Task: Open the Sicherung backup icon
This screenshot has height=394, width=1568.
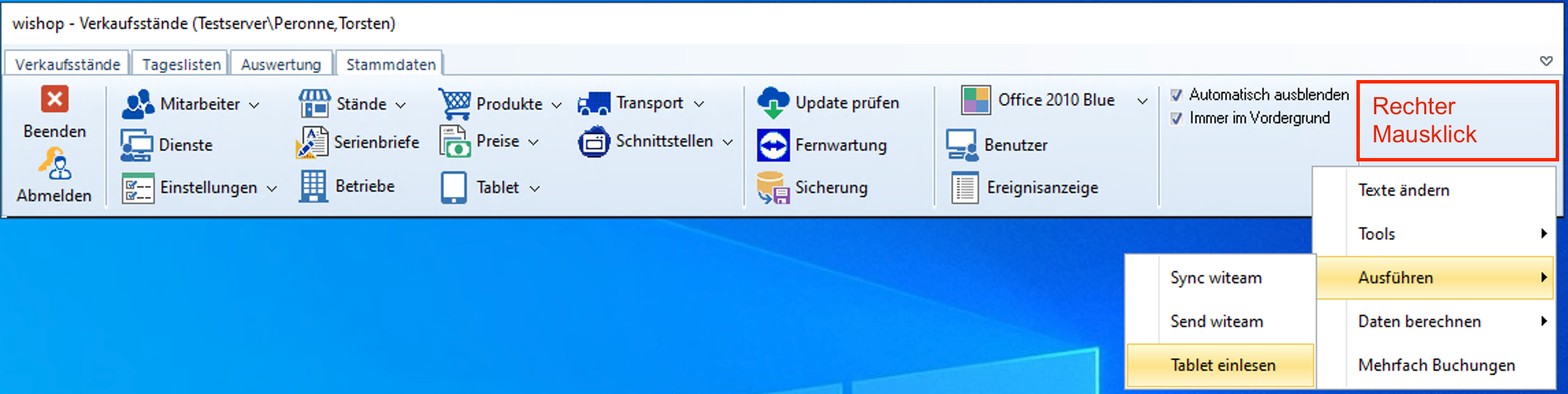Action: pyautogui.click(x=773, y=187)
